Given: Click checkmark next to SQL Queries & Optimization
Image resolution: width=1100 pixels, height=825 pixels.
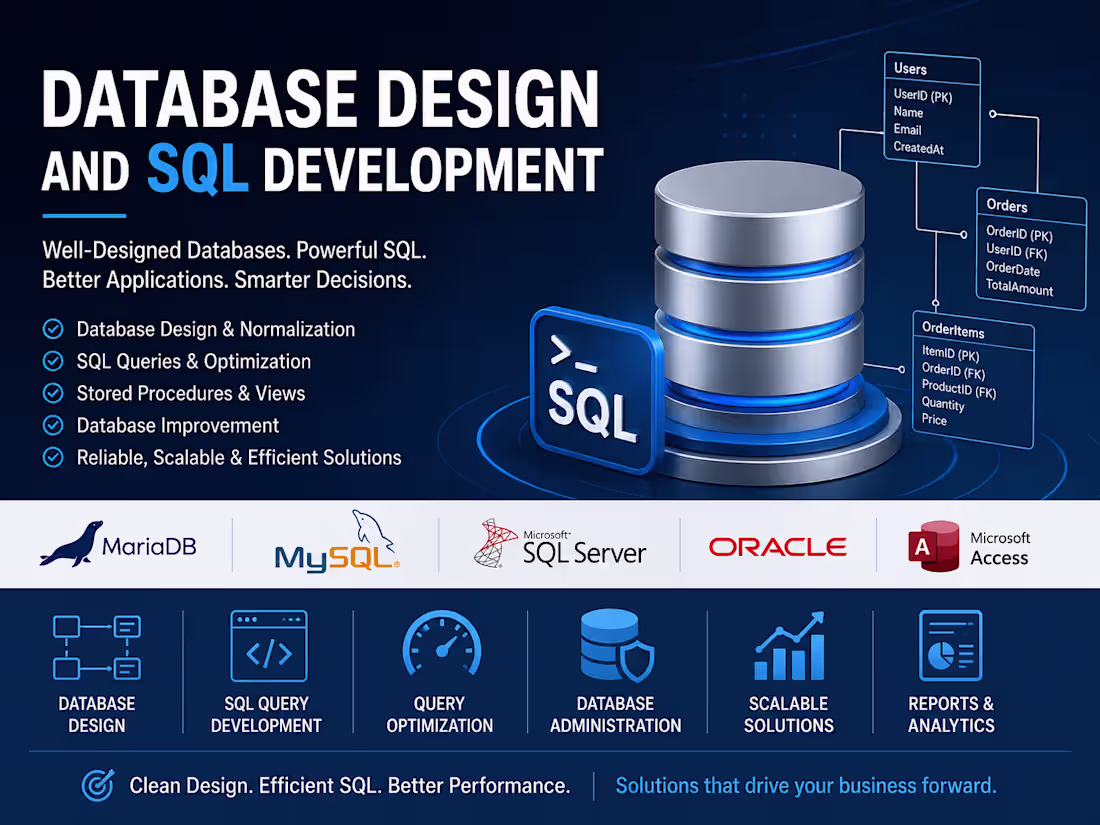Looking at the screenshot, I should click(x=53, y=361).
